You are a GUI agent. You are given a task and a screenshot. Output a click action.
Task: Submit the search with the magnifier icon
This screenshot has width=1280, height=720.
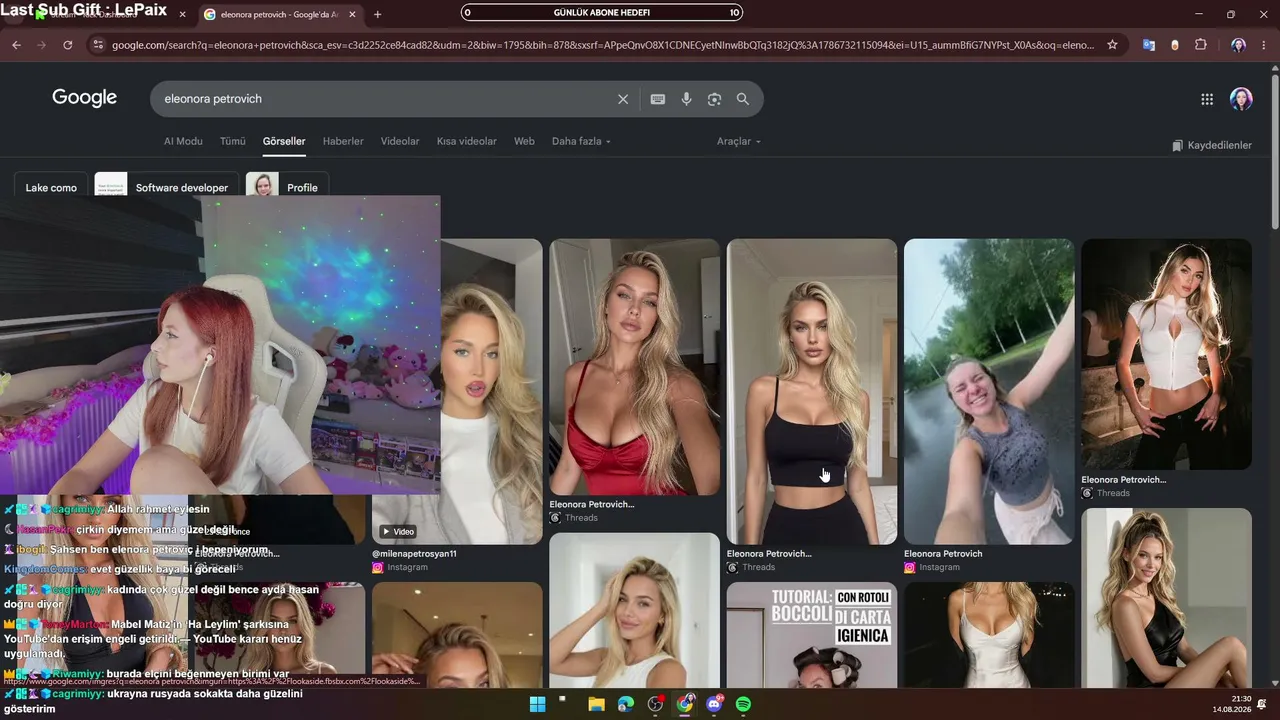pyautogui.click(x=742, y=99)
